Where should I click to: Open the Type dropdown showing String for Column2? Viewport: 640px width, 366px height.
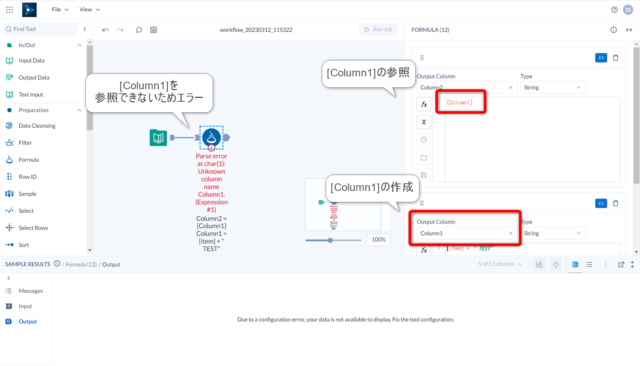tap(553, 87)
